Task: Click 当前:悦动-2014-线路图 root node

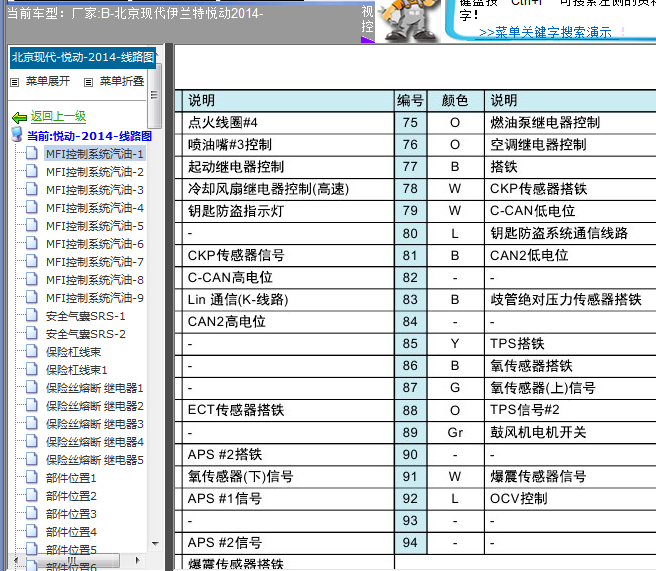Action: point(89,136)
